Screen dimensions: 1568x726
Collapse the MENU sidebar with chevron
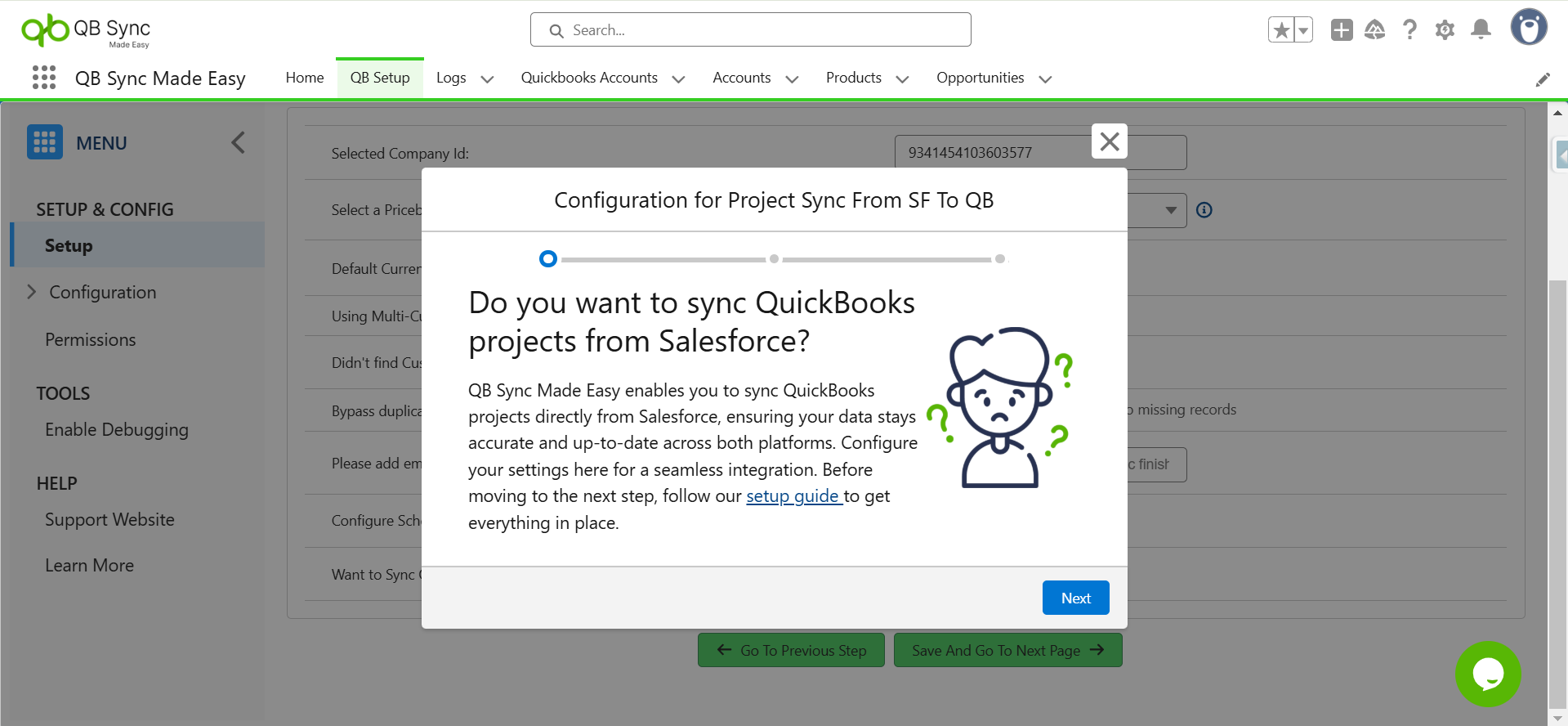pos(238,143)
